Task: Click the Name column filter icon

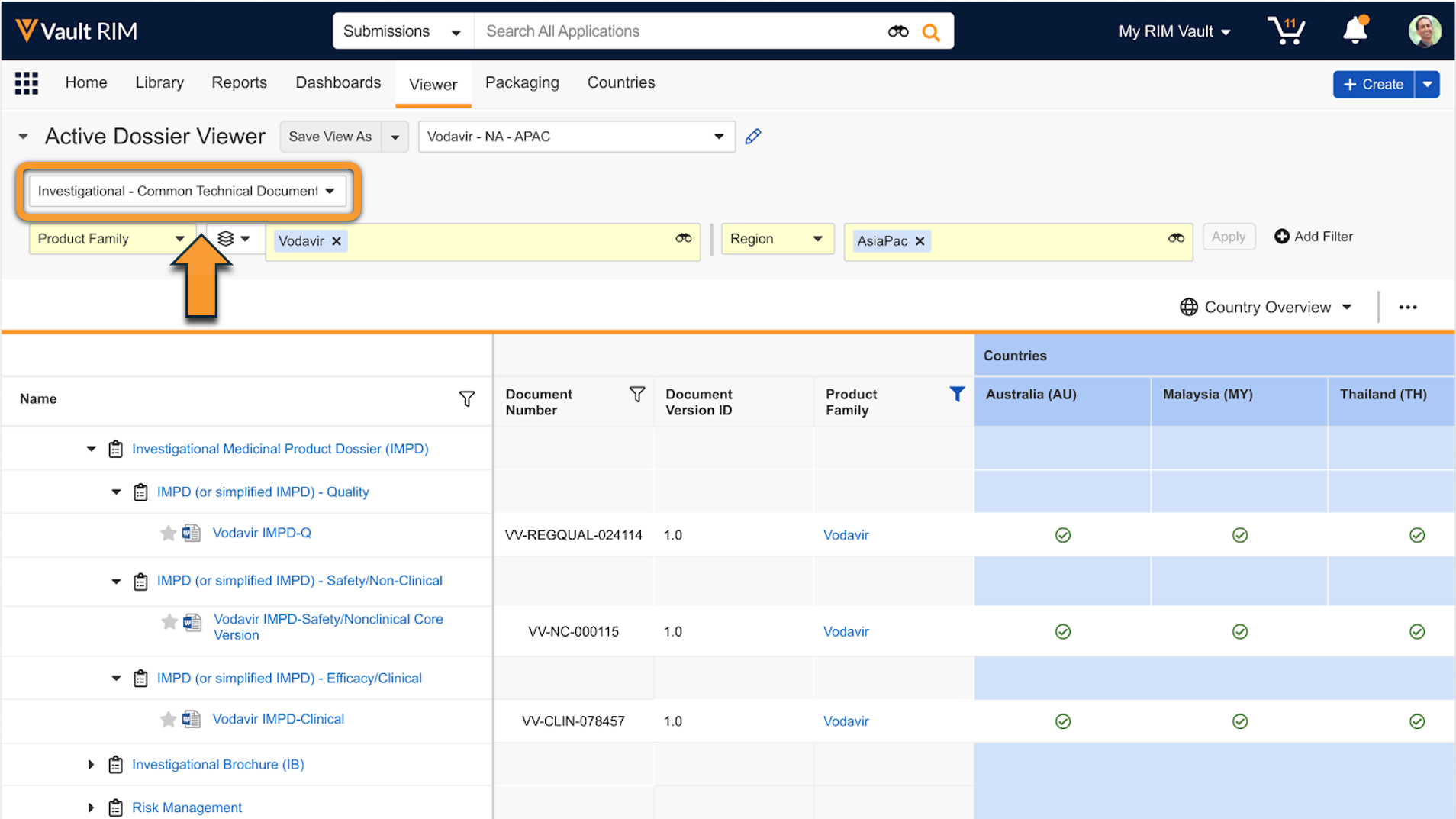Action: point(467,398)
